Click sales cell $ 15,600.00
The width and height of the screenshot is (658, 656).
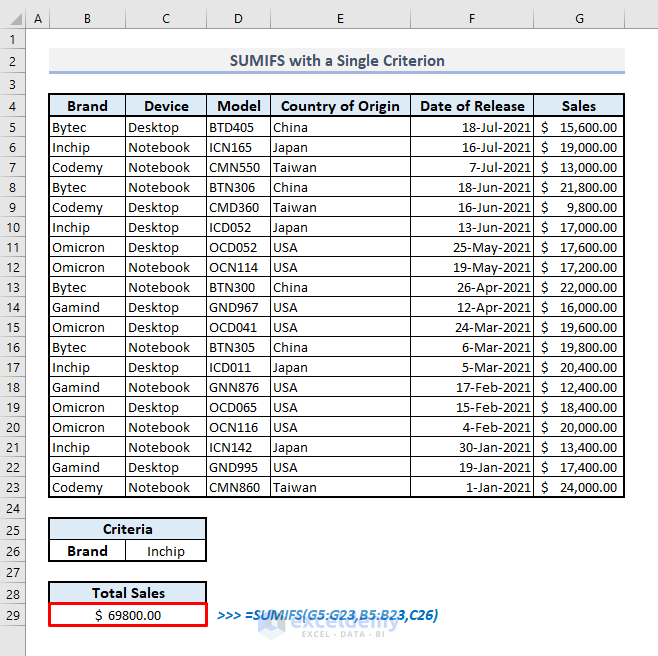click(x=579, y=127)
